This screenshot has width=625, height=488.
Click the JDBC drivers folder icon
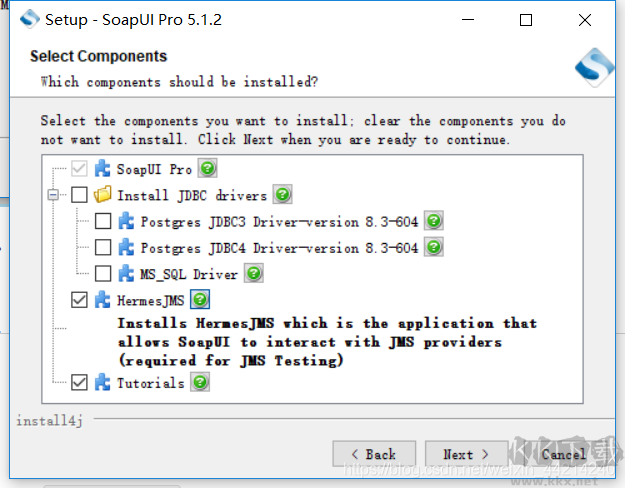pos(103,195)
